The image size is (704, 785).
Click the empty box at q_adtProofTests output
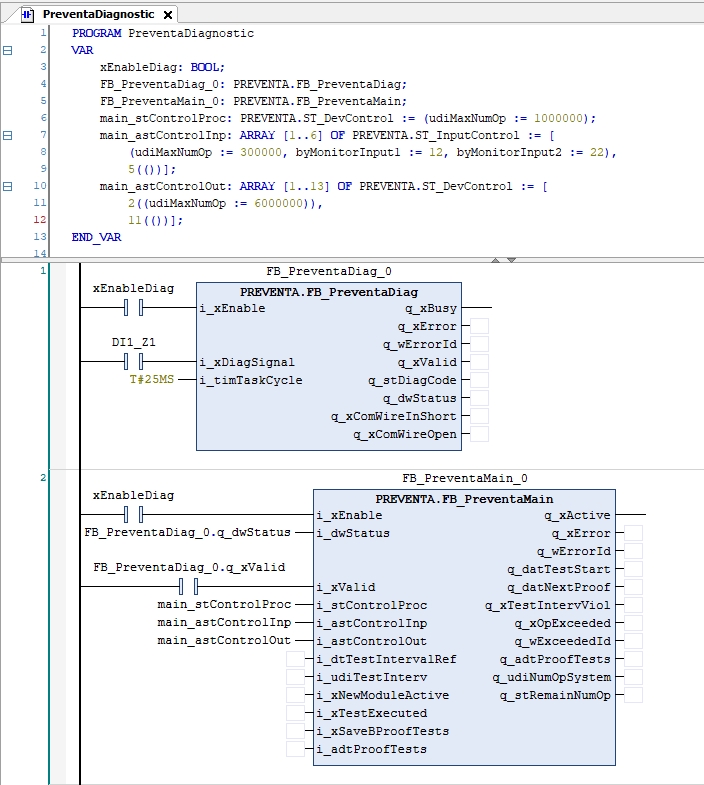[633, 659]
